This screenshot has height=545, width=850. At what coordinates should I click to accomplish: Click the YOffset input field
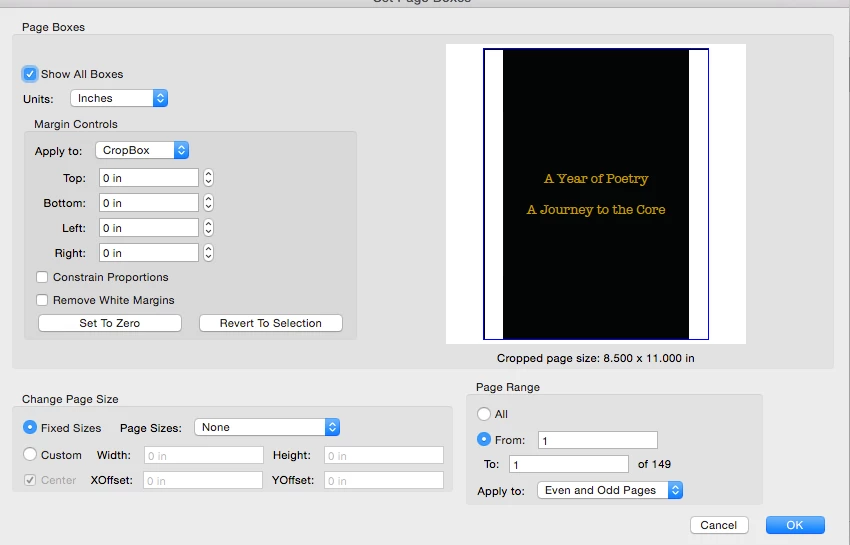384,480
